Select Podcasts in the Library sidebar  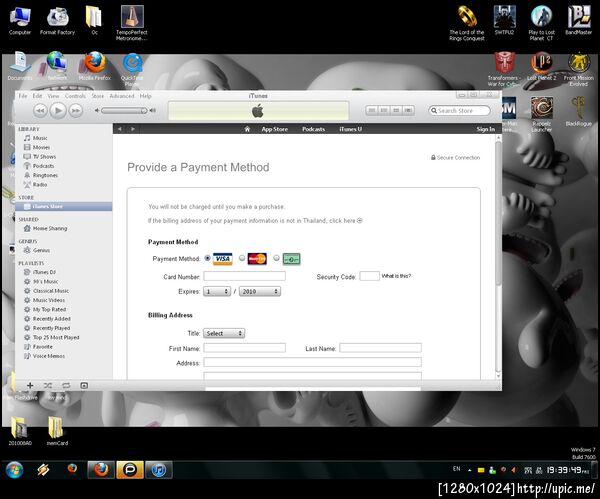coord(43,166)
